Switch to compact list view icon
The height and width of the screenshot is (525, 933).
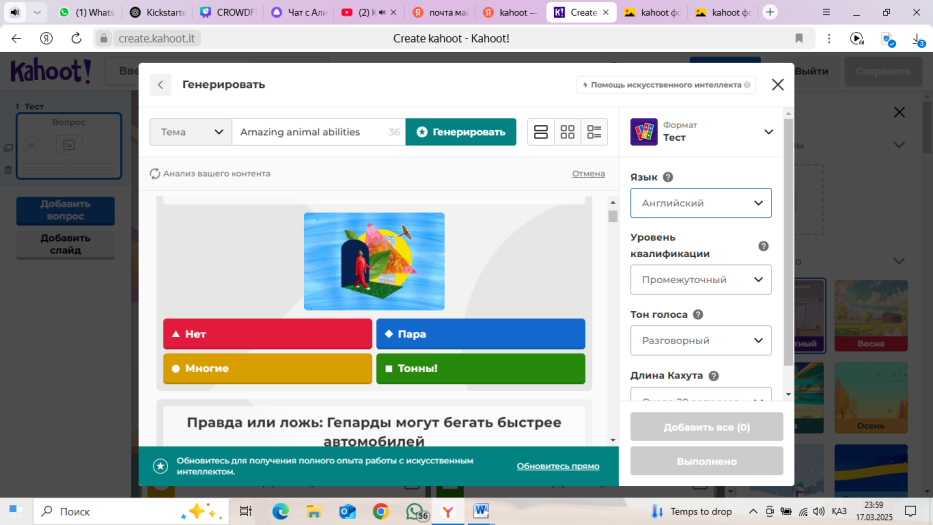pos(594,132)
